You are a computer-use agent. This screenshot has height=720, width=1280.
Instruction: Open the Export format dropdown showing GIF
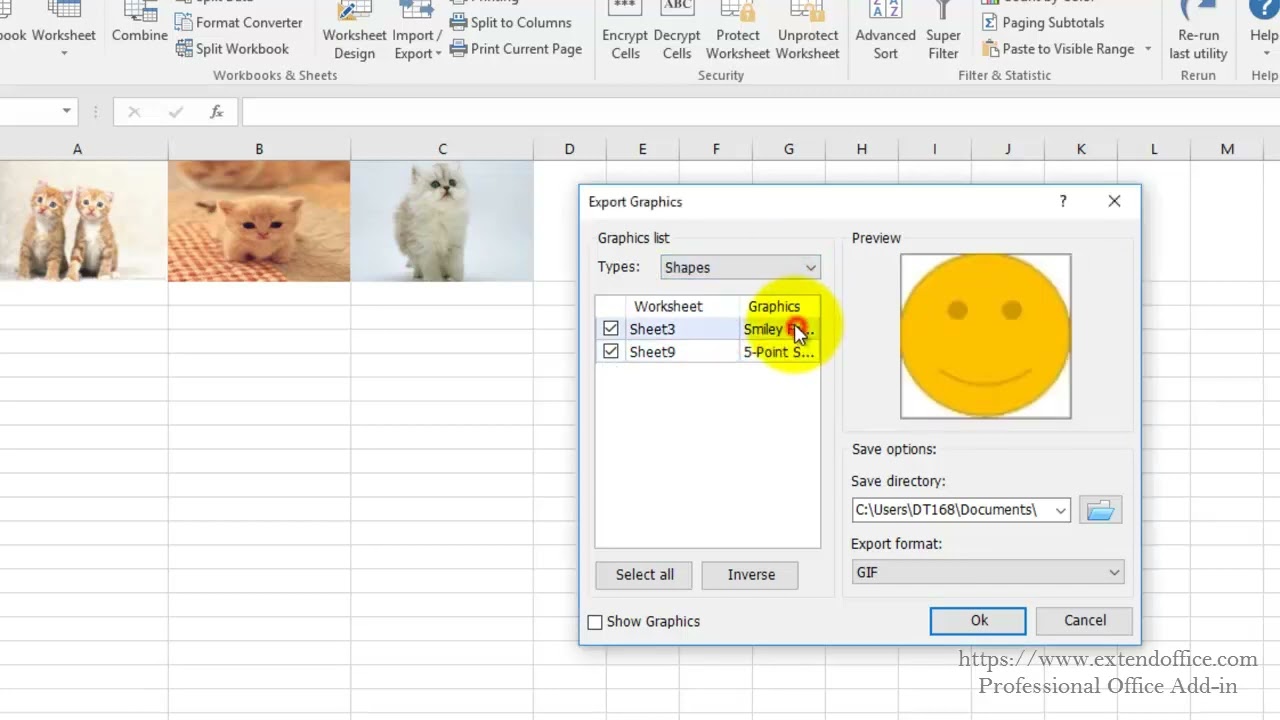(988, 572)
